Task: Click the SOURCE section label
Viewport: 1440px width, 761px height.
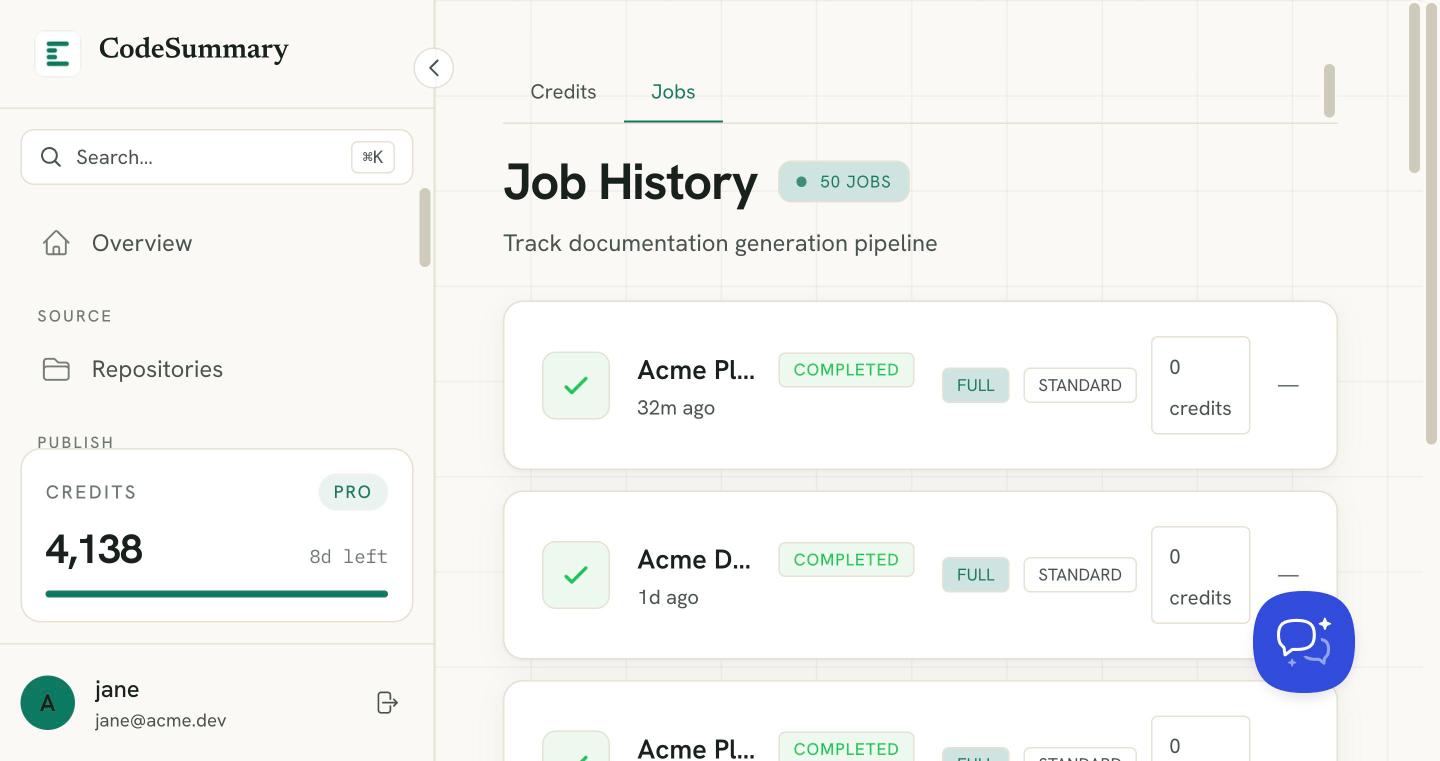Action: [75, 316]
